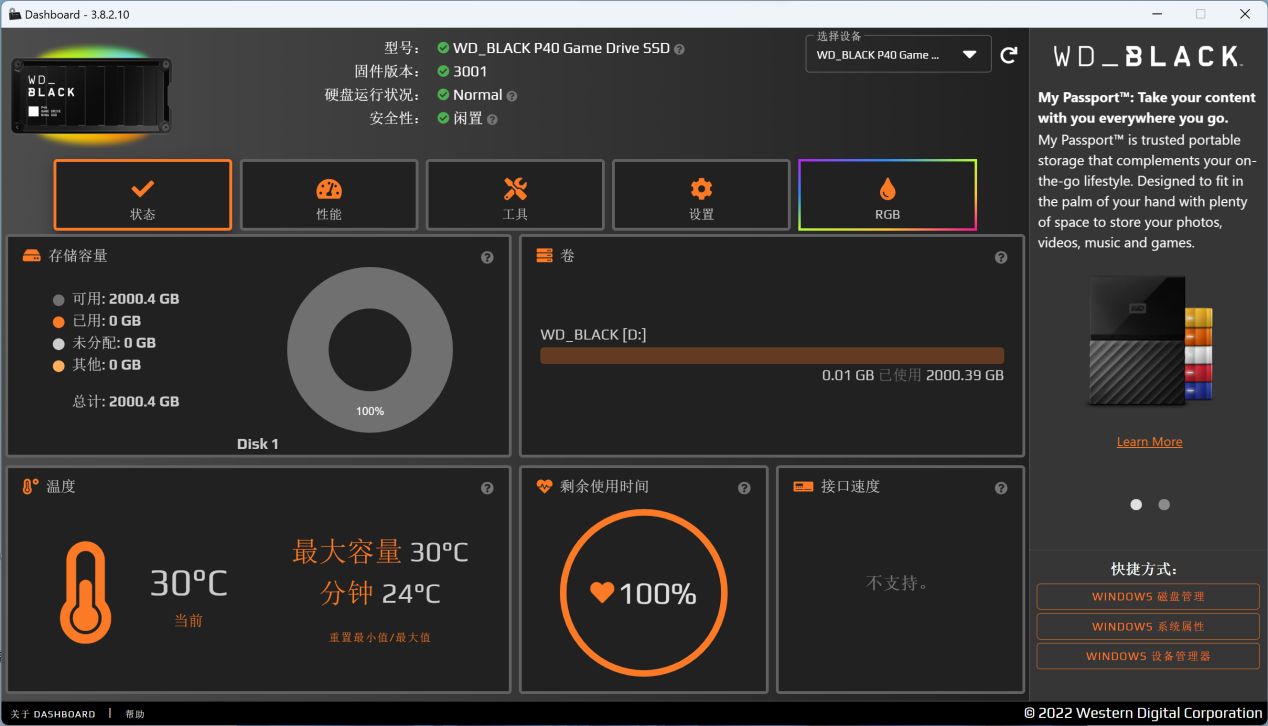Click the My Passport product image

(1149, 342)
